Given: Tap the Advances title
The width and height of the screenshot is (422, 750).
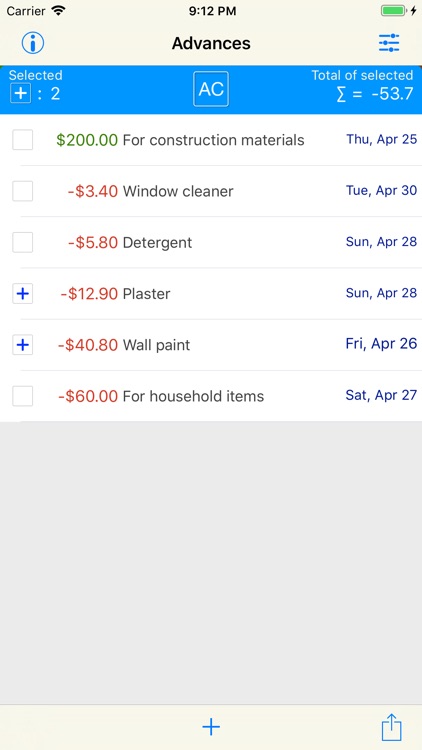Looking at the screenshot, I should [211, 44].
